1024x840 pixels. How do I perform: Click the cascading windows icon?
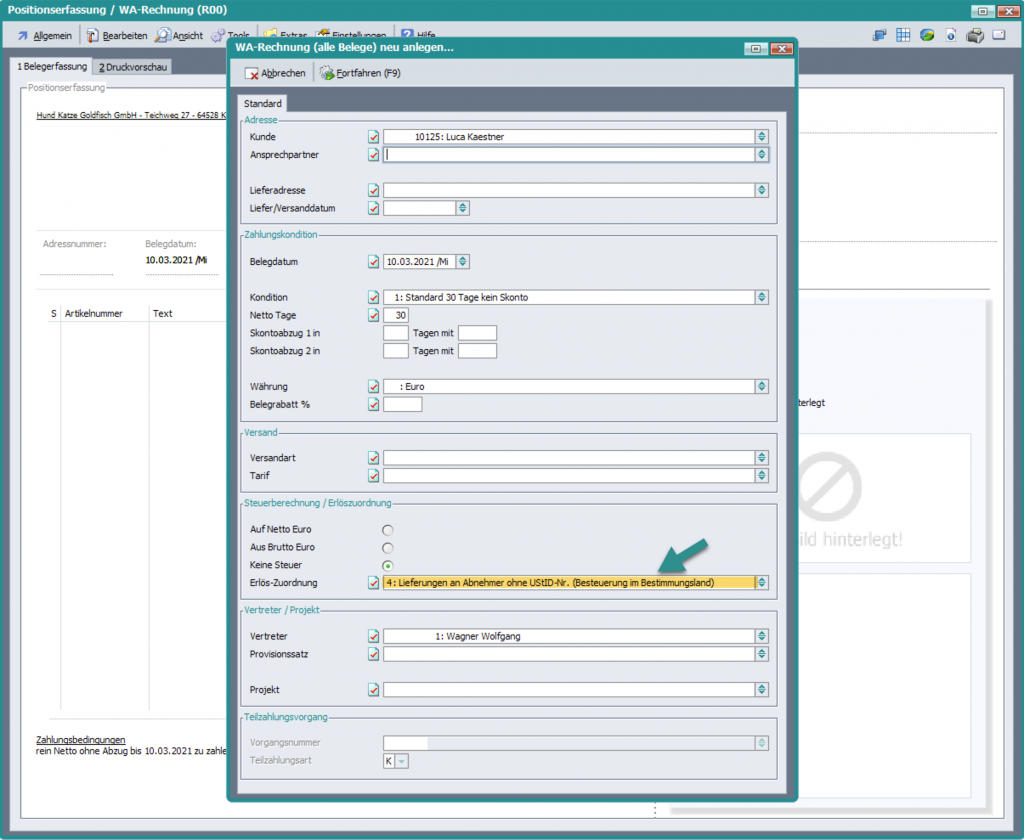click(x=880, y=35)
